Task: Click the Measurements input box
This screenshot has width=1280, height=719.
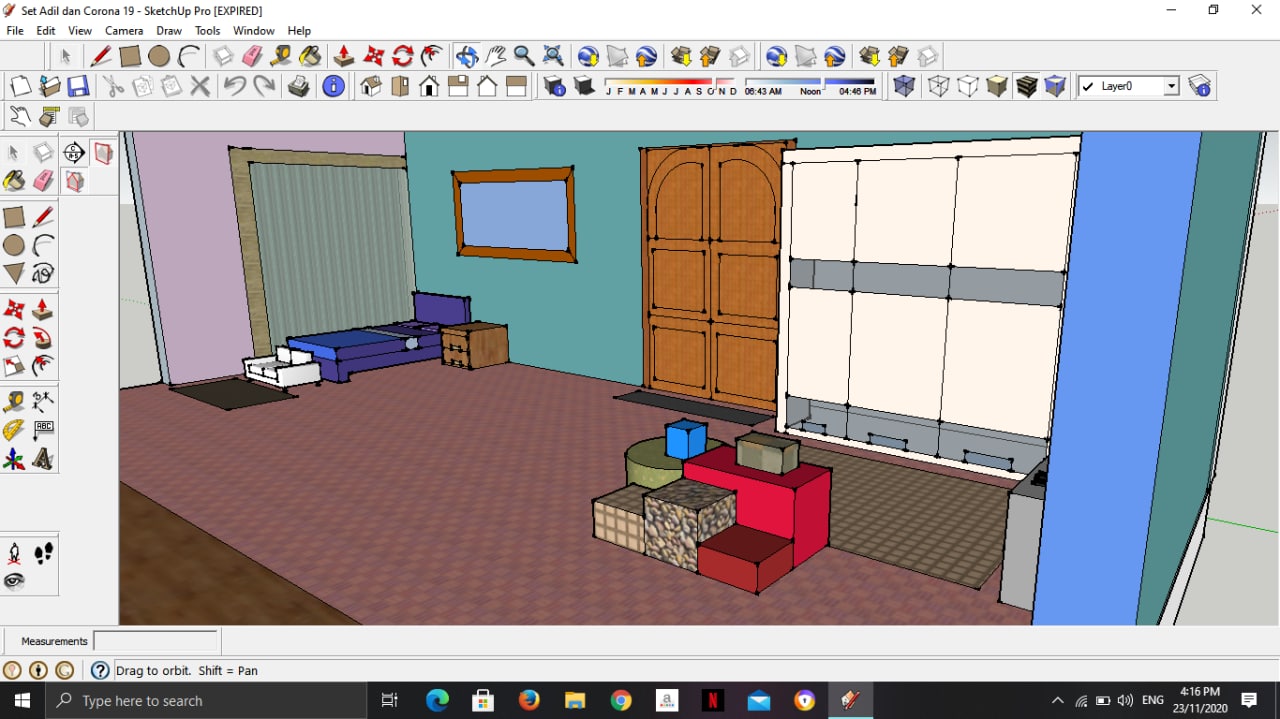Action: pyautogui.click(x=155, y=641)
